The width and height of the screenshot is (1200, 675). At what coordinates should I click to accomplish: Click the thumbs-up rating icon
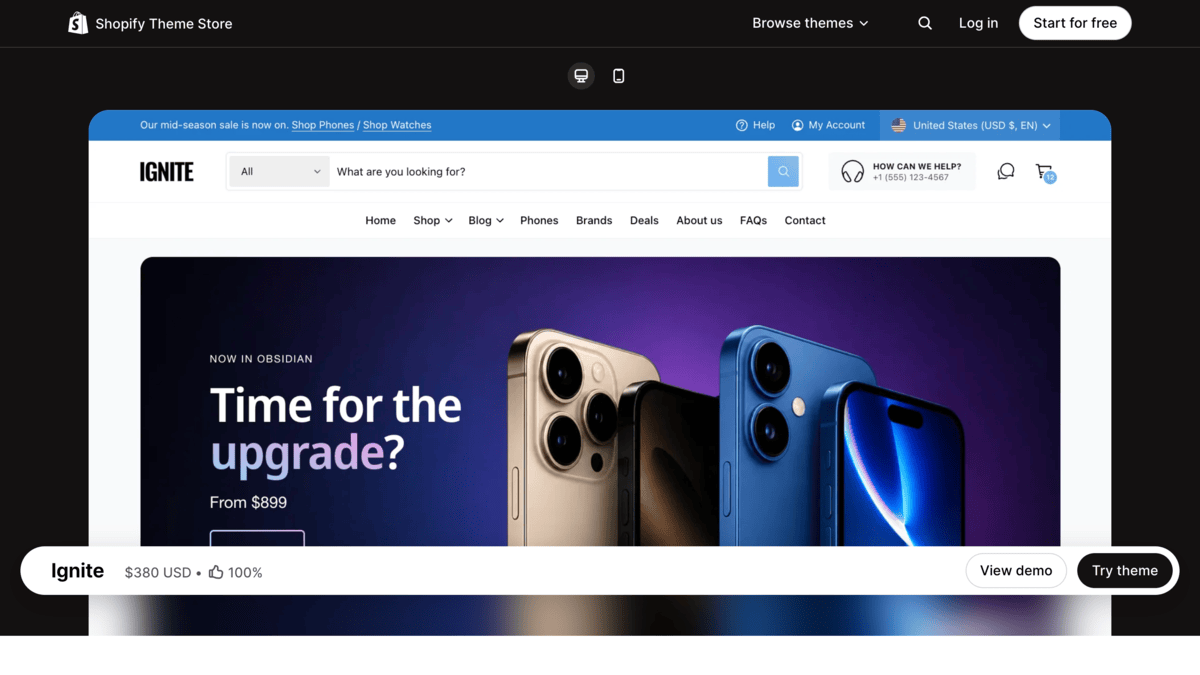[x=216, y=572]
